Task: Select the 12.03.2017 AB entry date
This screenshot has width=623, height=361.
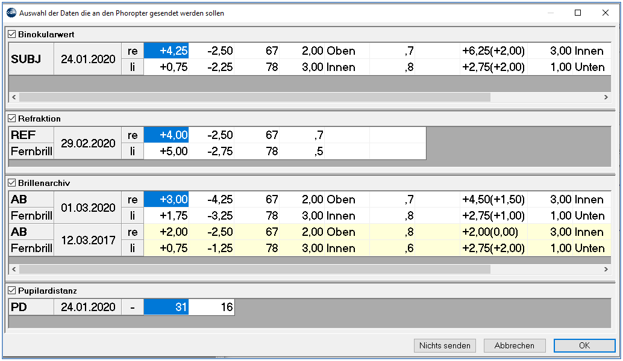Action: (88, 240)
